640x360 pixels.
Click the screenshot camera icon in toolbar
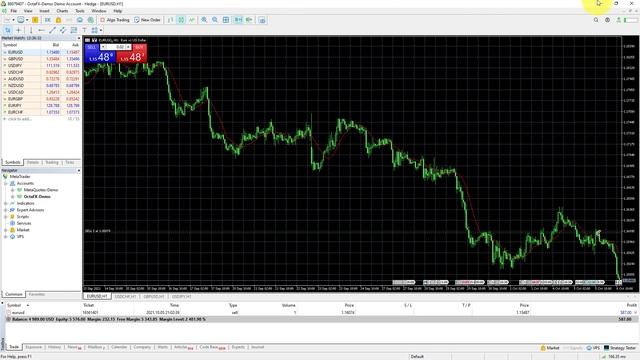point(262,20)
